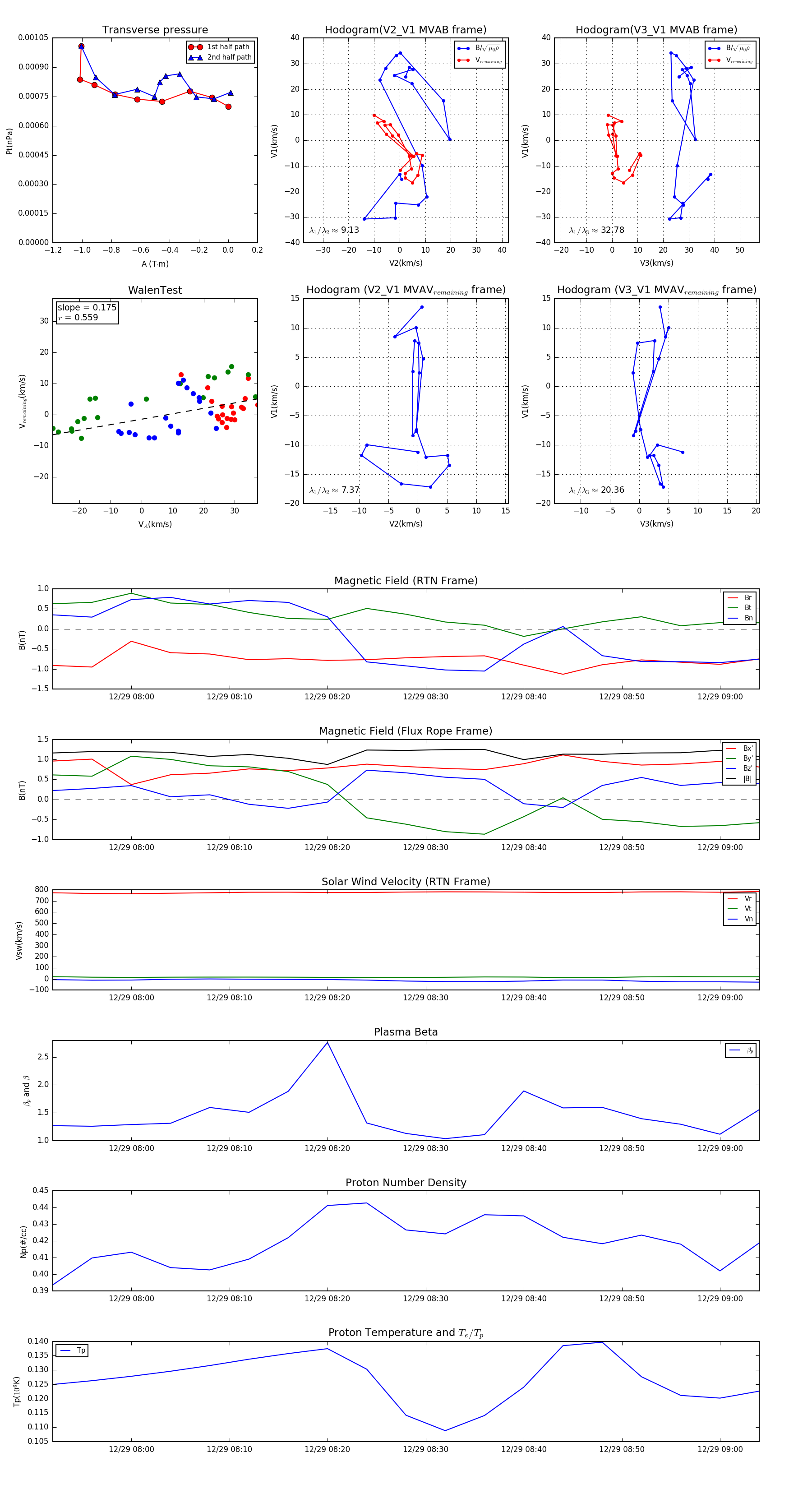Click the "Vsw(km/s)" y-axis label
Screen dimensions: 812x1489
click(19, 940)
